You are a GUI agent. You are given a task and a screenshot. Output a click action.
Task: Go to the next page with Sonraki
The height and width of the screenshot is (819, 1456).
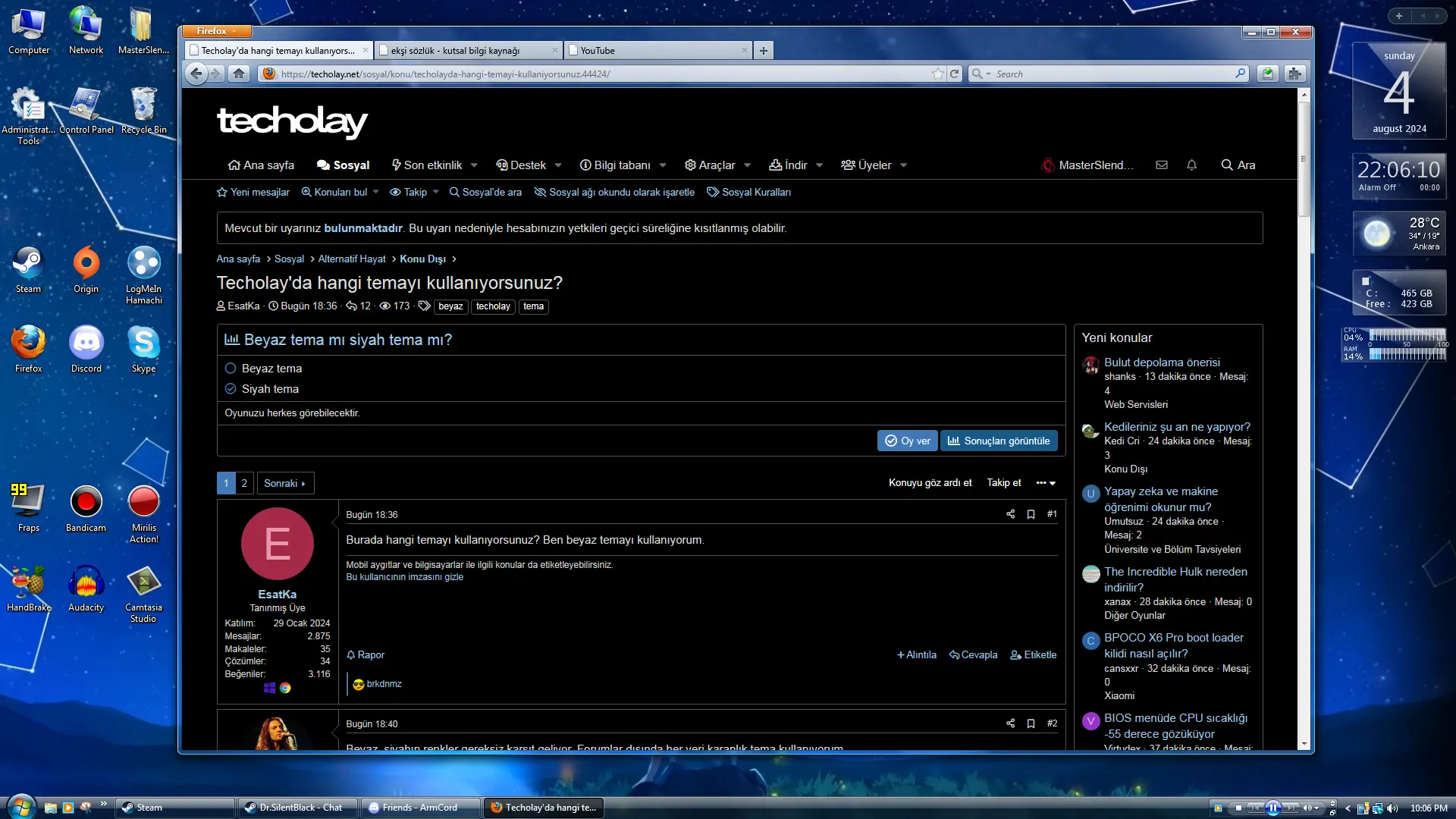(285, 483)
